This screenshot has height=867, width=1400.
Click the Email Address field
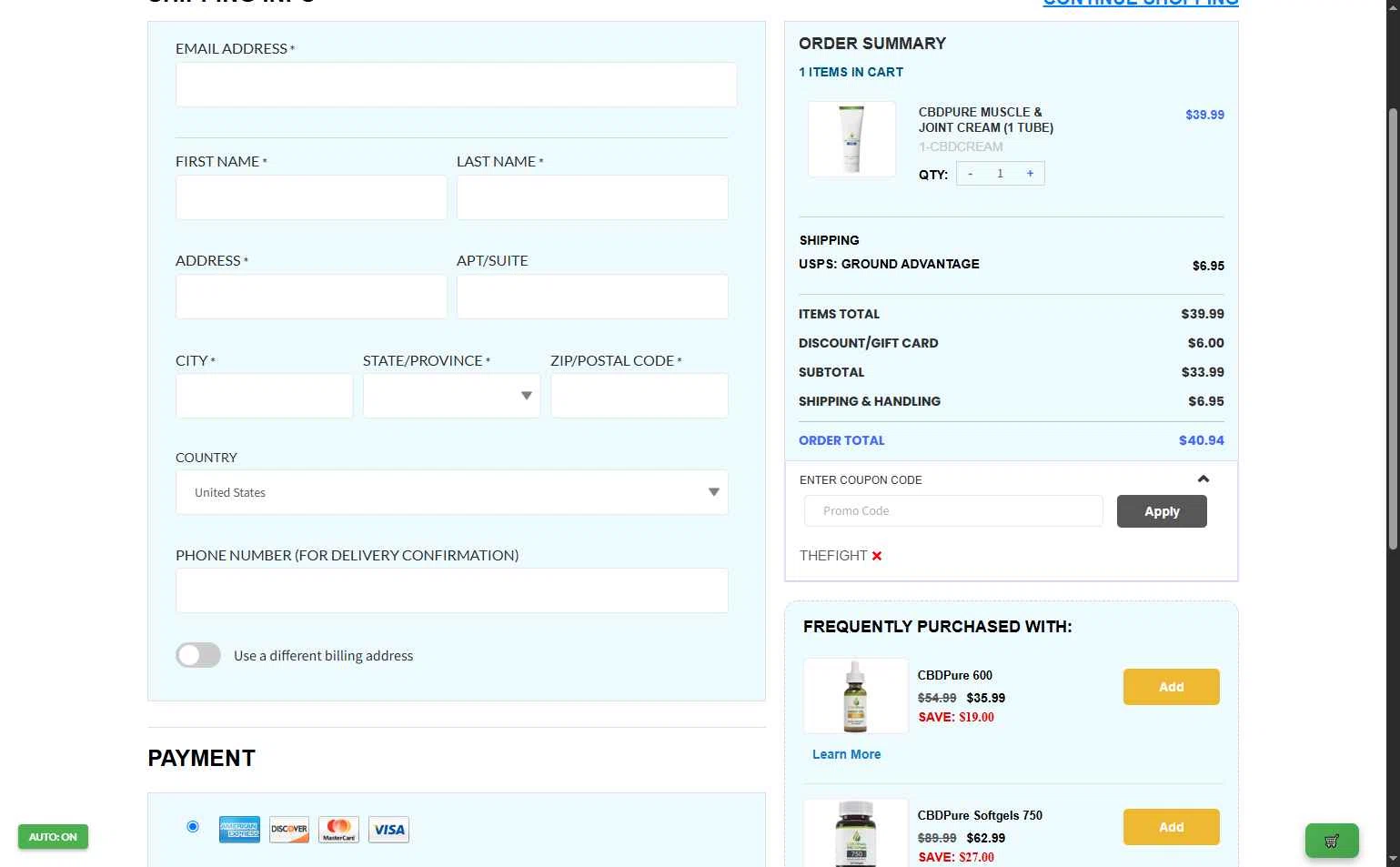(x=456, y=85)
